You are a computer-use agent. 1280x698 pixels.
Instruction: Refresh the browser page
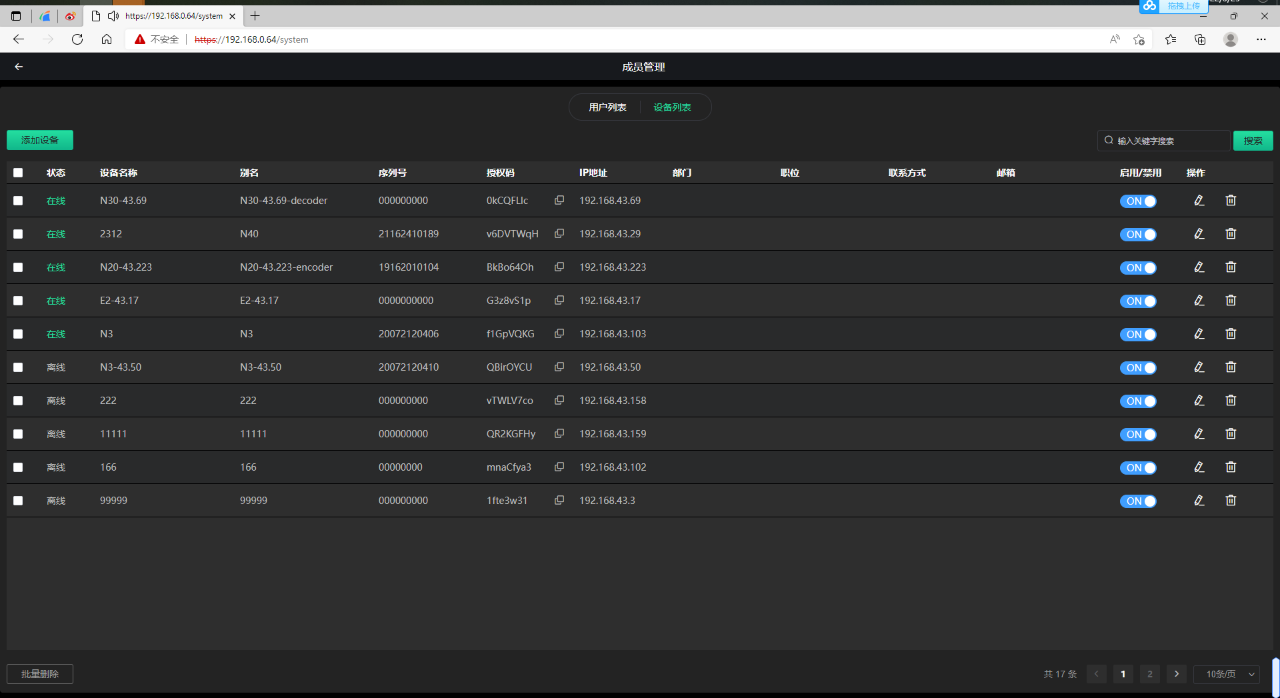(77, 39)
